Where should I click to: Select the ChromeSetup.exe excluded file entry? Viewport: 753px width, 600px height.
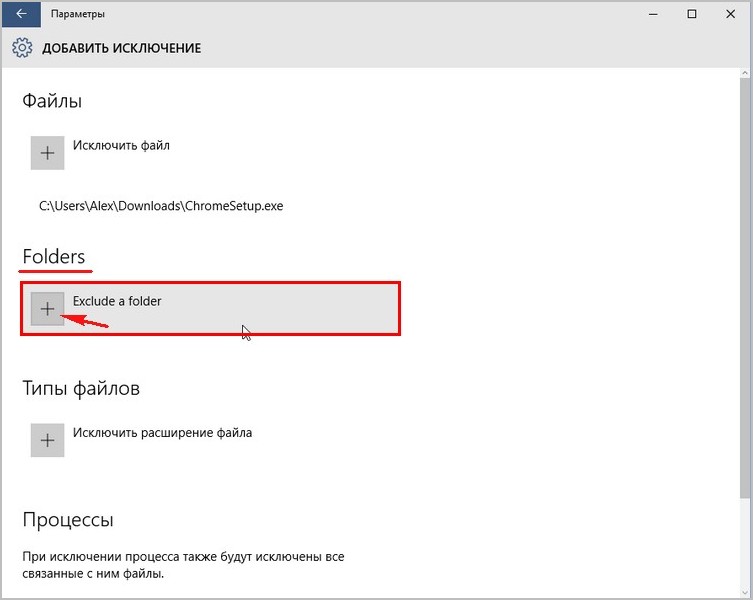[x=161, y=206]
